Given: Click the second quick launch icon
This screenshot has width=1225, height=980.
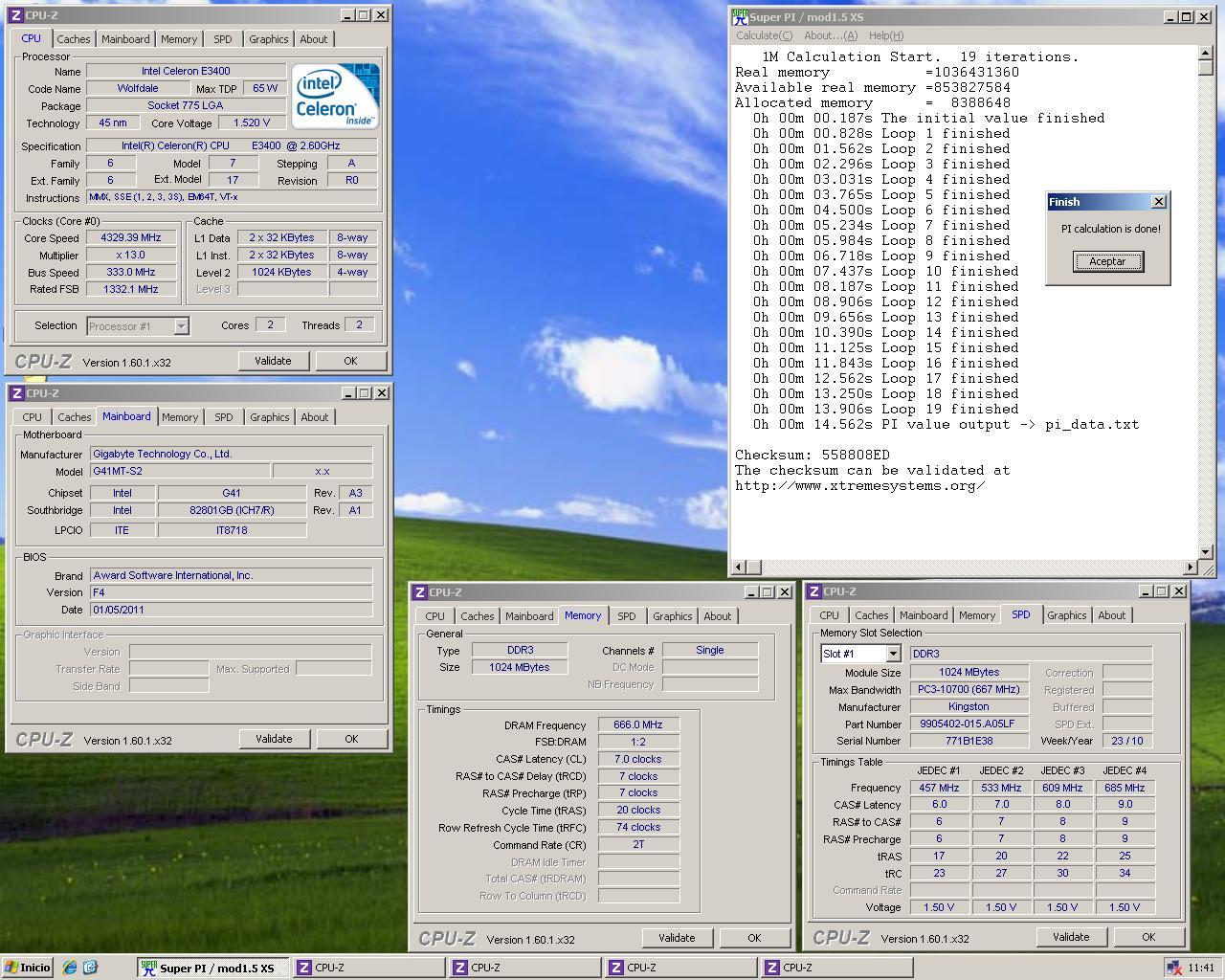Looking at the screenshot, I should 90,968.
